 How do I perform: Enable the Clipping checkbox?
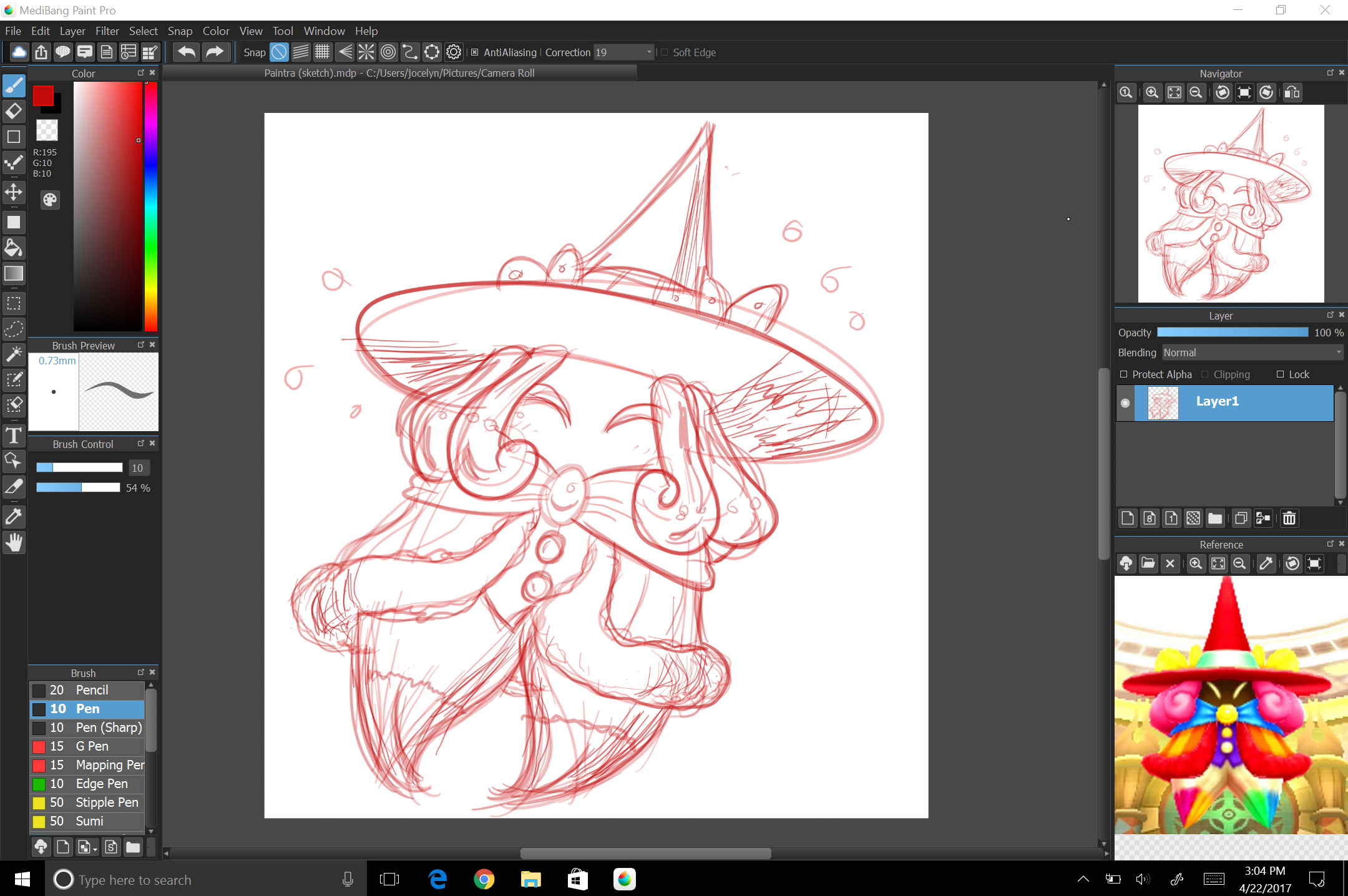pos(1205,374)
